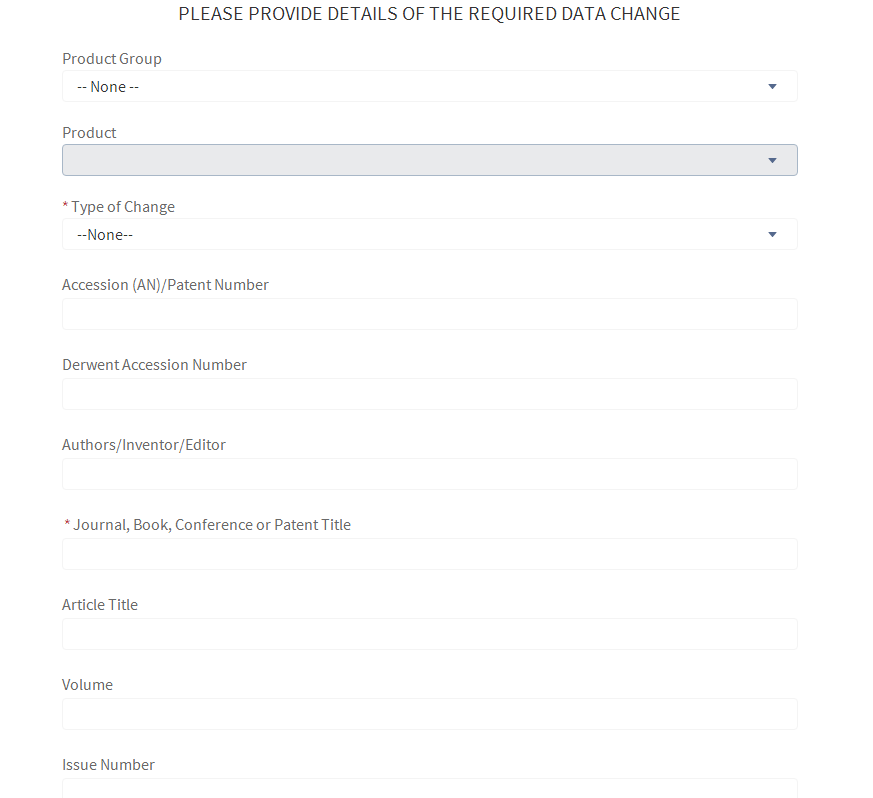Open the greyed Product combo box
Screen dimensions: 873x798
tap(400, 161)
